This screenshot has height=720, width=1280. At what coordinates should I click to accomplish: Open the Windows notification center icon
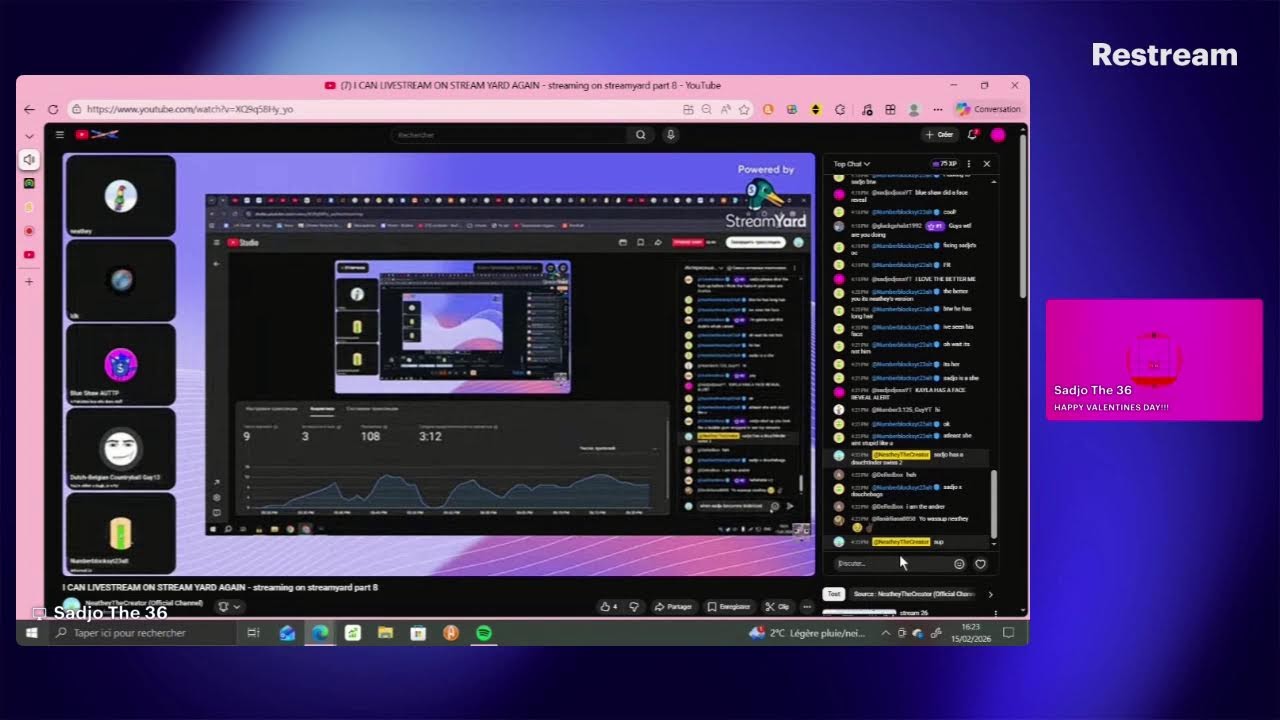click(x=1009, y=633)
